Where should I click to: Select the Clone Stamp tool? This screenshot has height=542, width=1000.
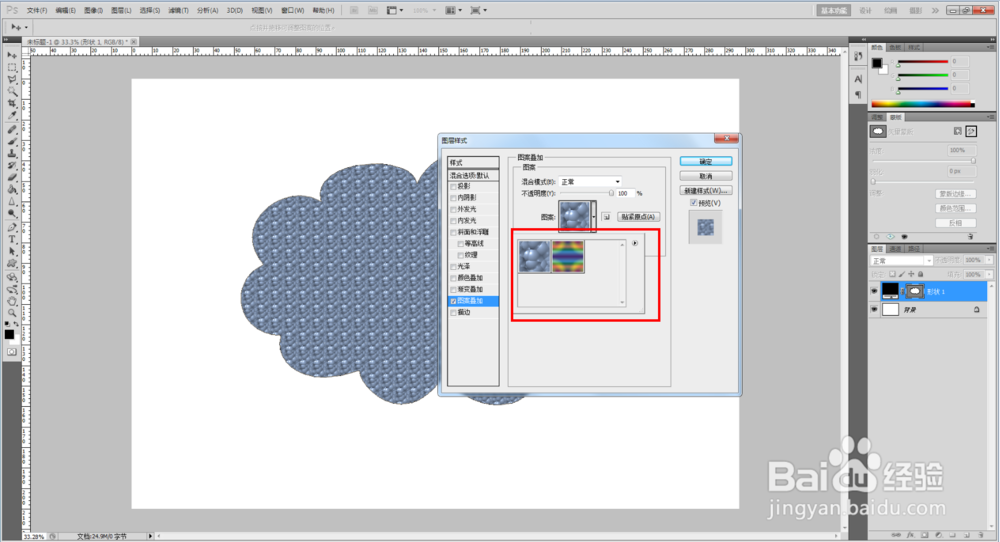12,153
